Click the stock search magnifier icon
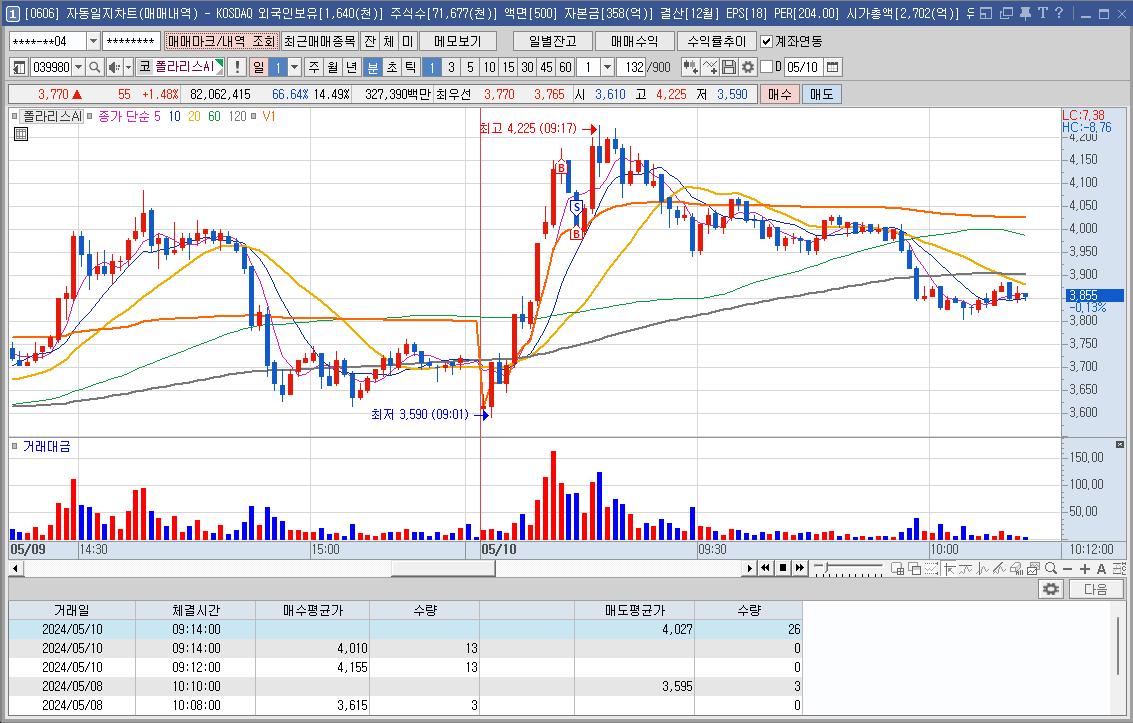The image size is (1133, 723). [95, 67]
